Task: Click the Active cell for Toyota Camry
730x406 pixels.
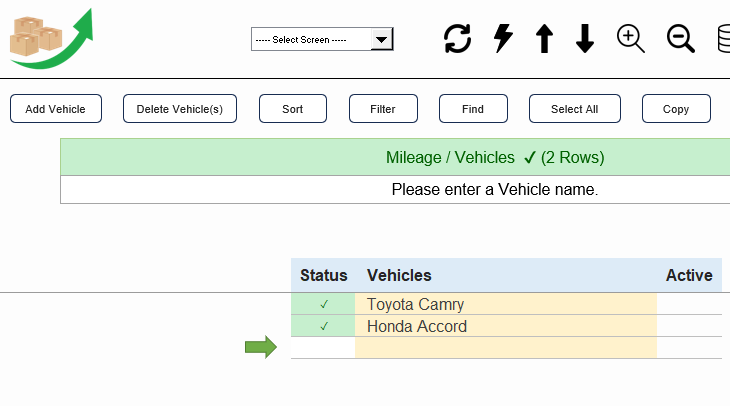Action: tap(689, 304)
